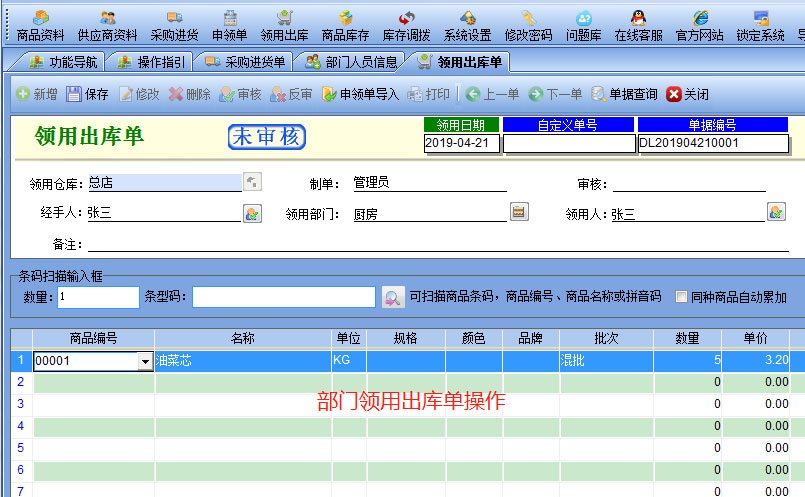
Task: Click the 领用日期 date field
Action: [x=461, y=143]
